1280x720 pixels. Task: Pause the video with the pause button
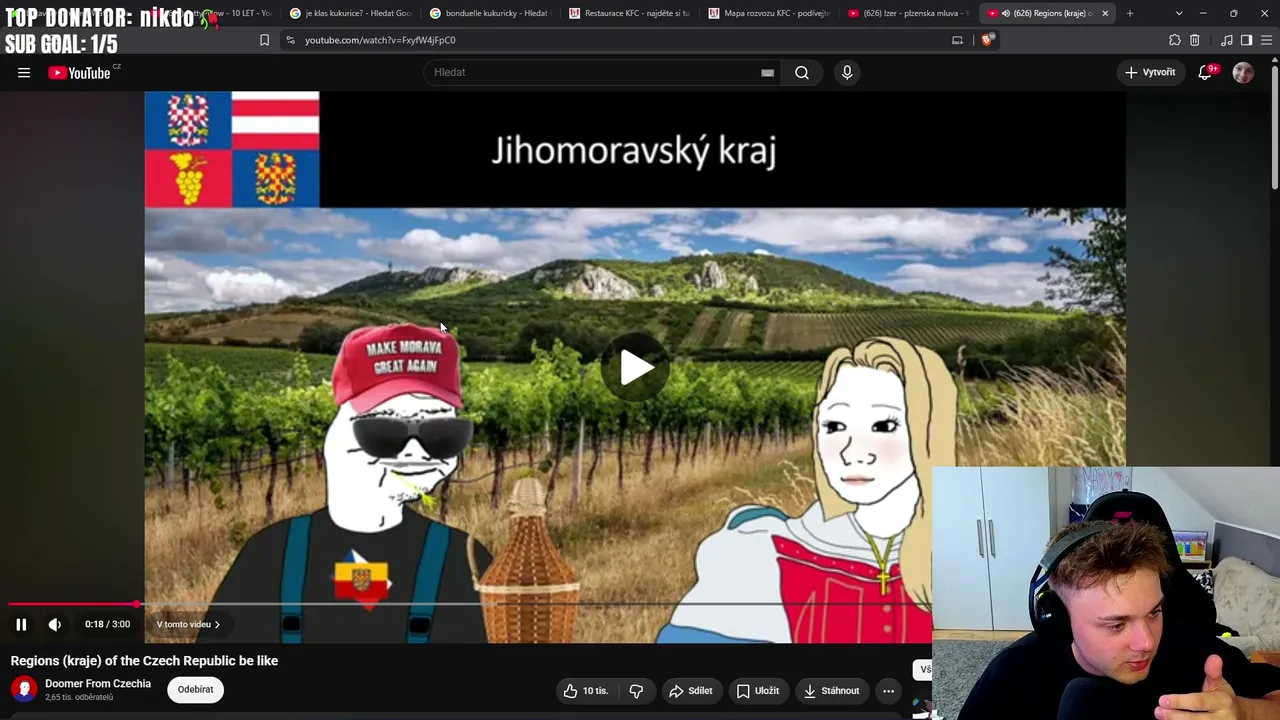click(x=21, y=624)
